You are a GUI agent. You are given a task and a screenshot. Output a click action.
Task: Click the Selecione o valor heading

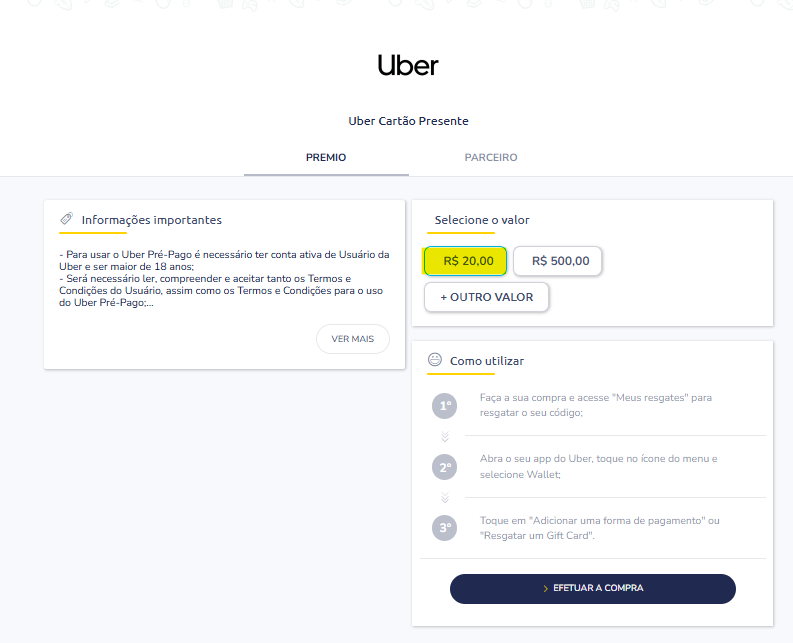point(482,220)
